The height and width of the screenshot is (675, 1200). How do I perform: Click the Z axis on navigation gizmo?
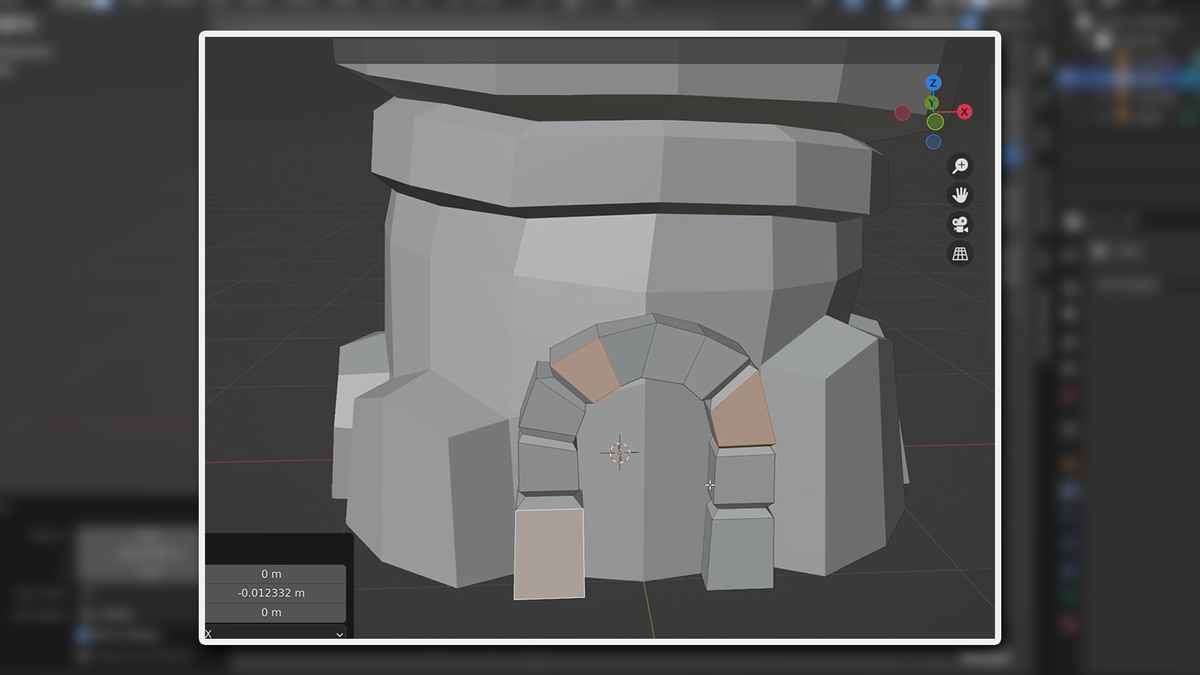[933, 83]
